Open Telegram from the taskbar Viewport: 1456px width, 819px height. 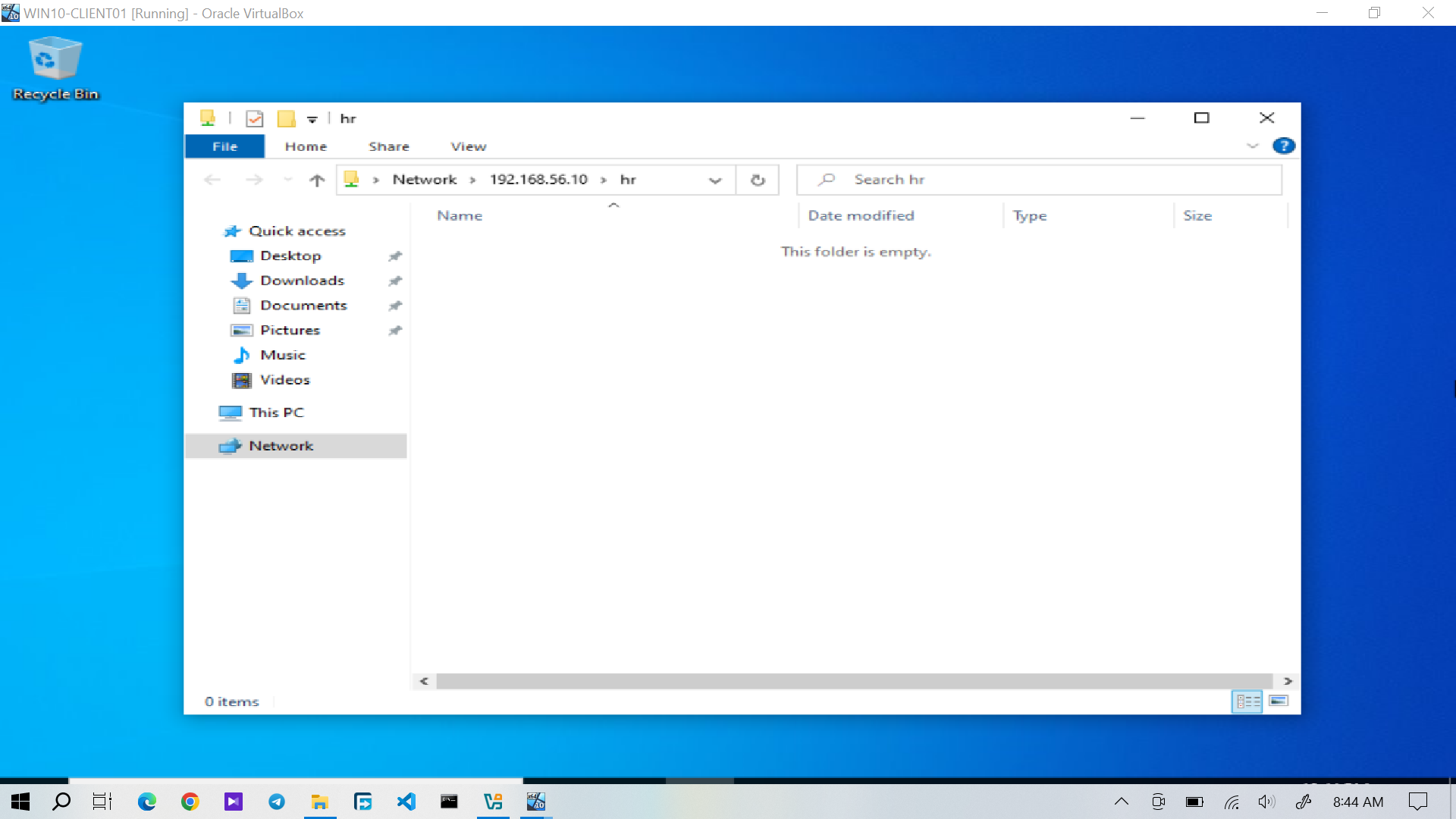click(x=277, y=802)
